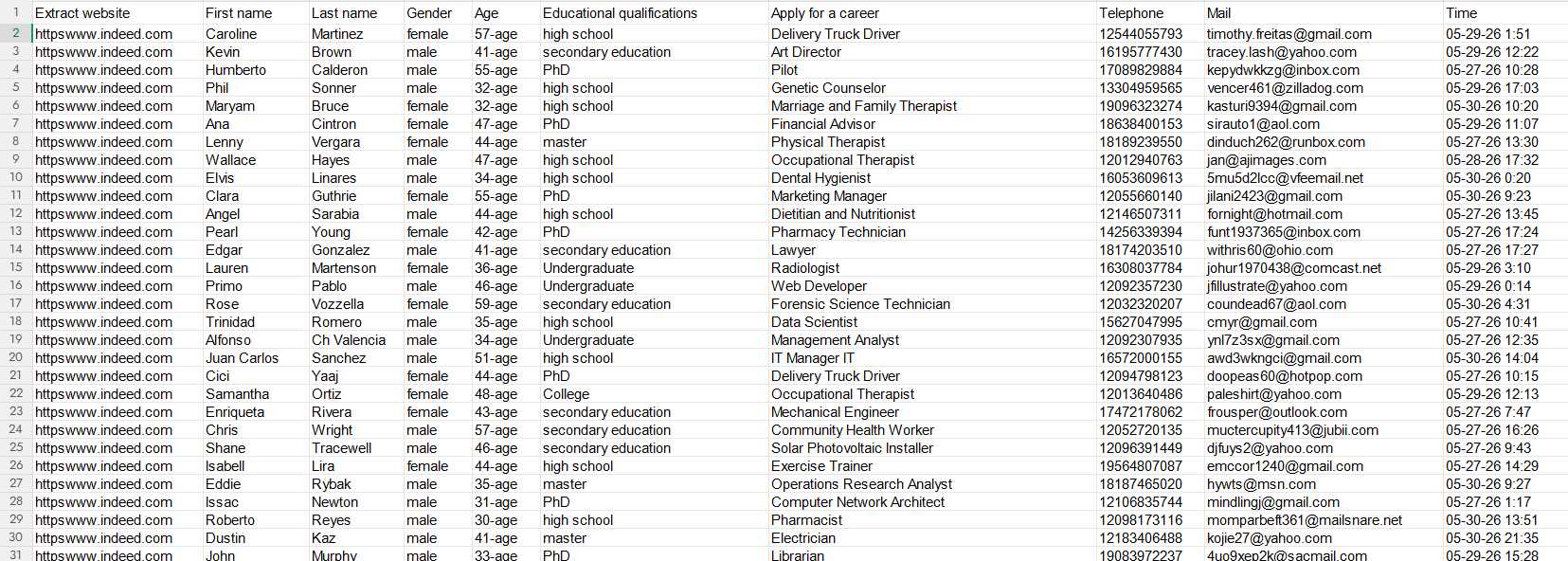Select the phone number 16572000155 cell
Image resolution: width=1568 pixels, height=561 pixels.
point(1149,357)
